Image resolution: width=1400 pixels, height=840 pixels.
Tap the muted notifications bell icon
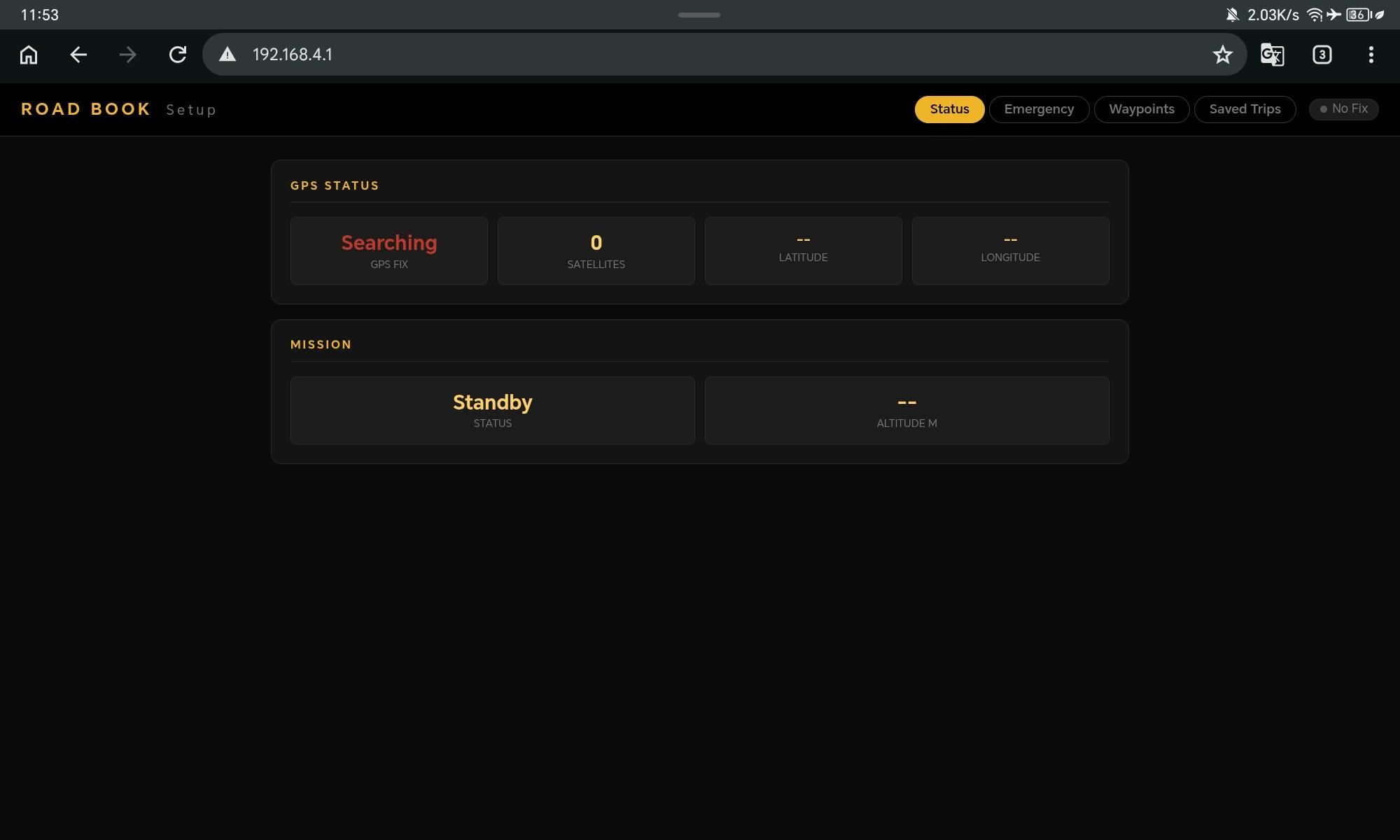tap(1232, 15)
